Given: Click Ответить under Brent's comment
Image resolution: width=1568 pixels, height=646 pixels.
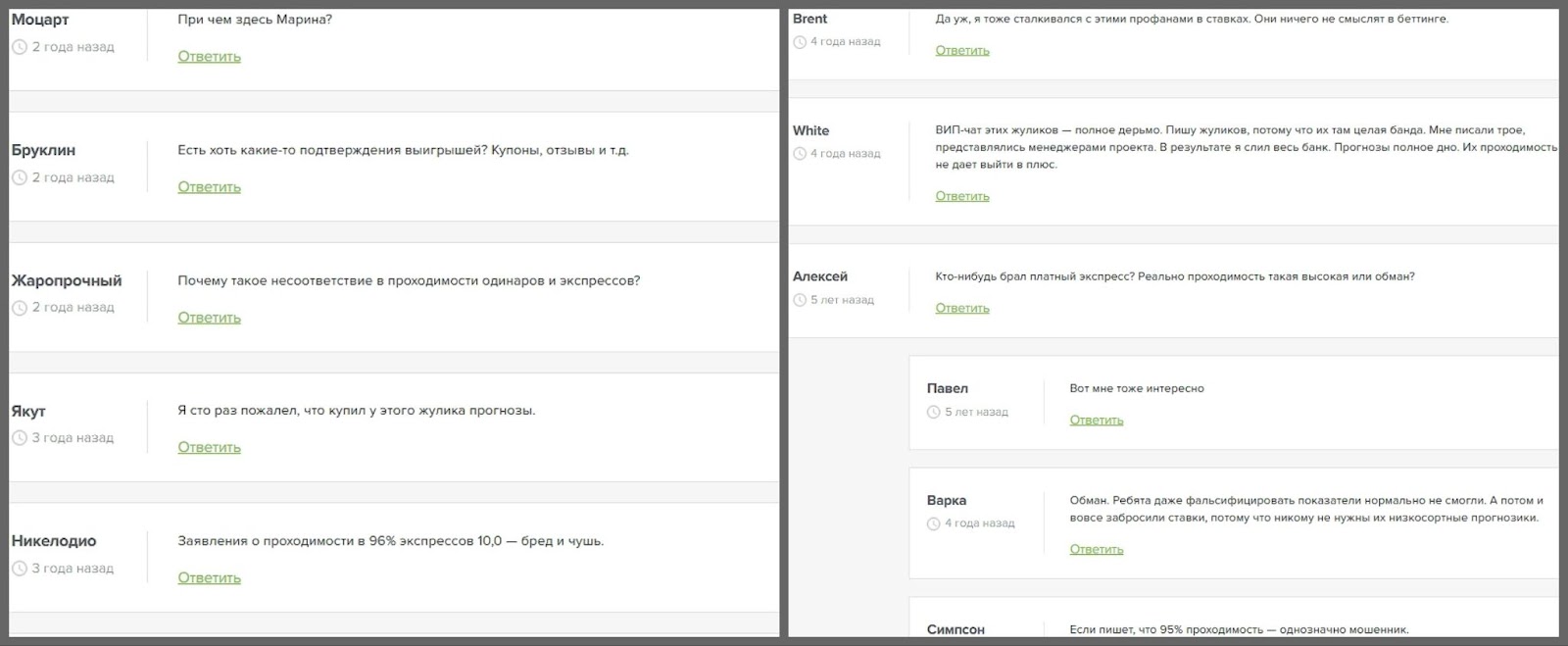Looking at the screenshot, I should coord(961,51).
